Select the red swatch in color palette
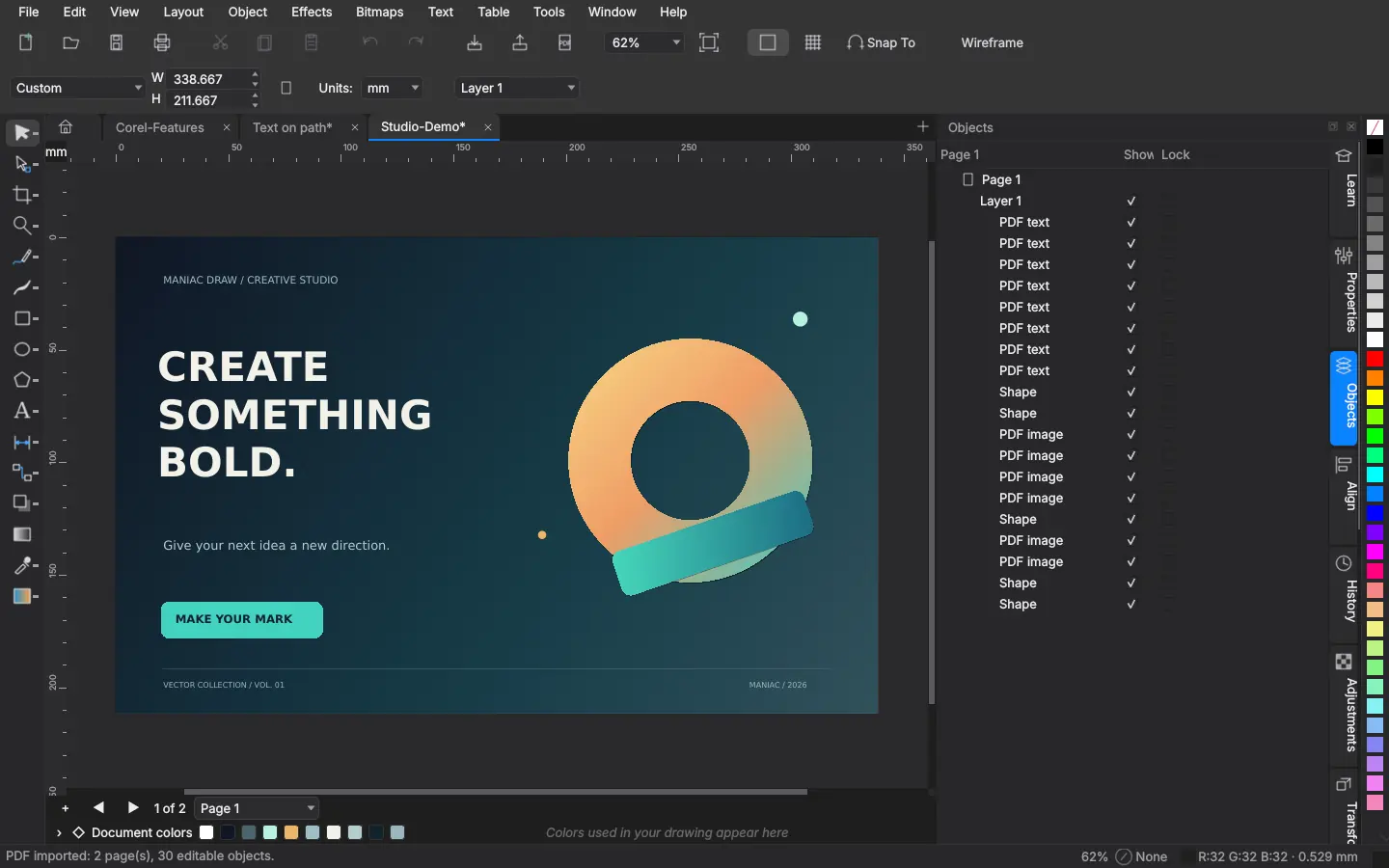1389x868 pixels. coord(1375,359)
